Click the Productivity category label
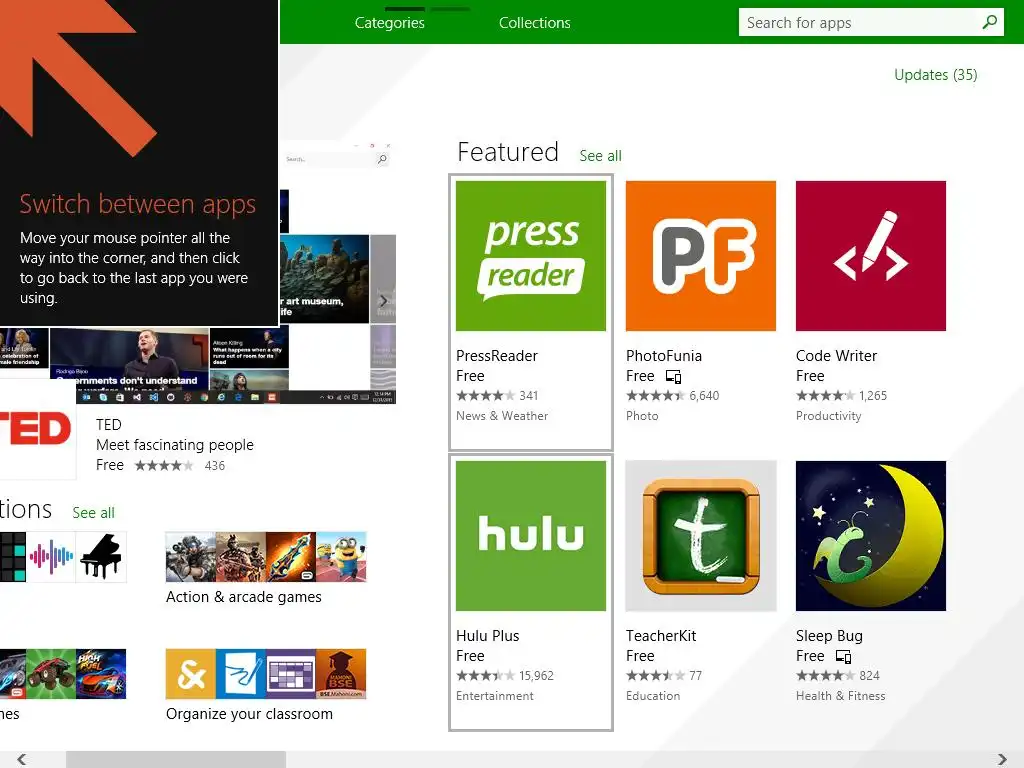This screenshot has width=1024, height=768. (x=828, y=416)
